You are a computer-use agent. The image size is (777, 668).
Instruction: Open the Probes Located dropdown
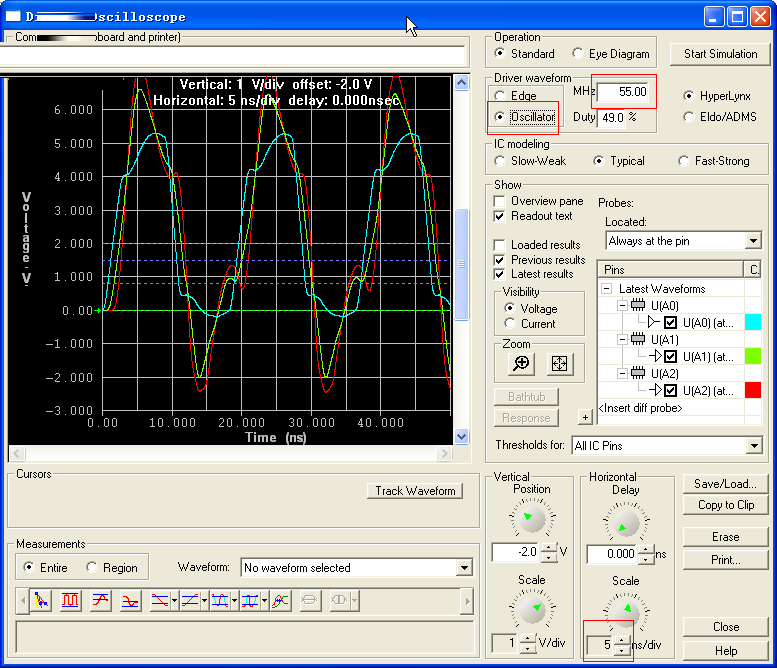click(x=752, y=241)
